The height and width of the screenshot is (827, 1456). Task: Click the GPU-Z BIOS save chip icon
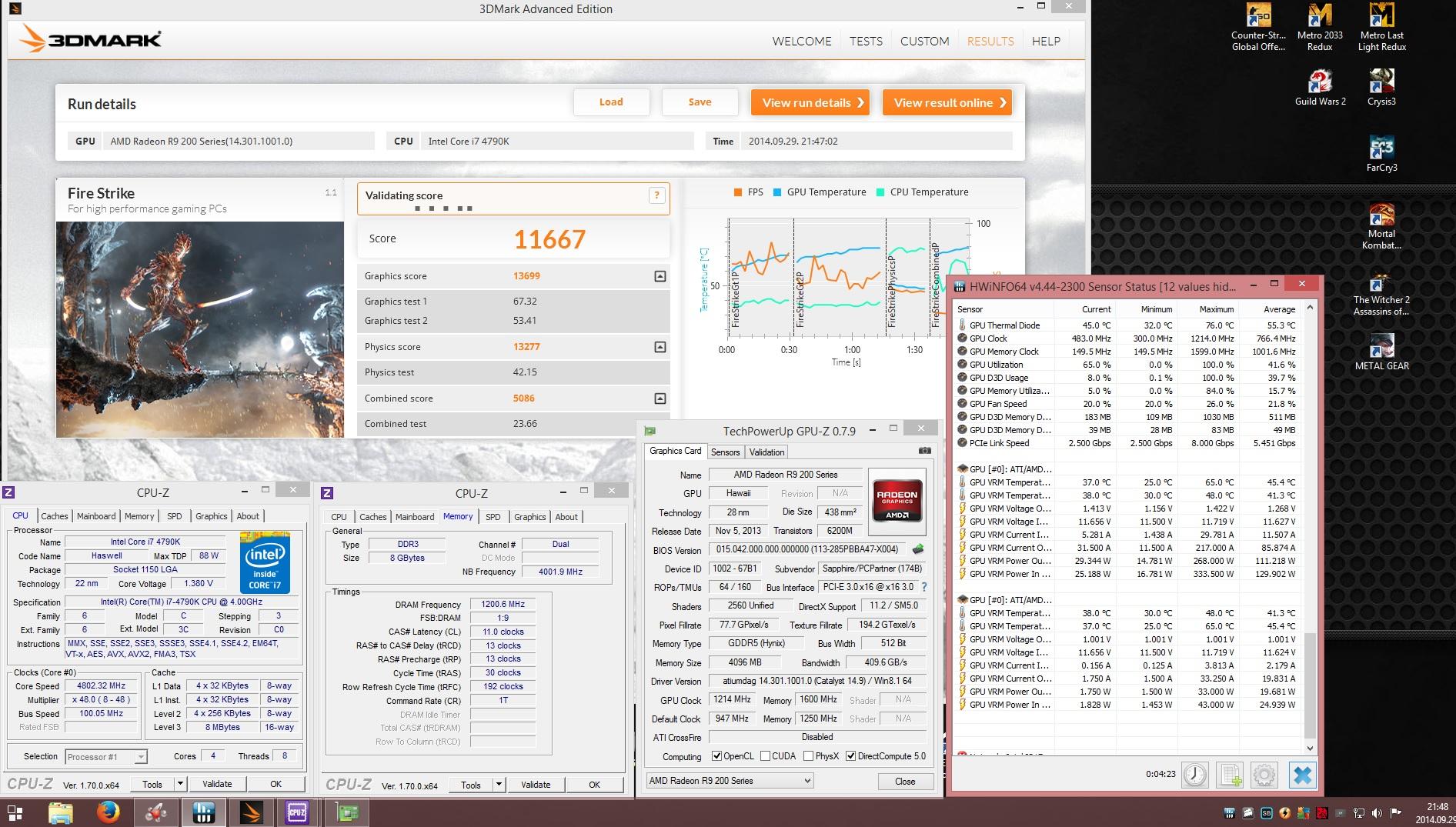point(917,549)
